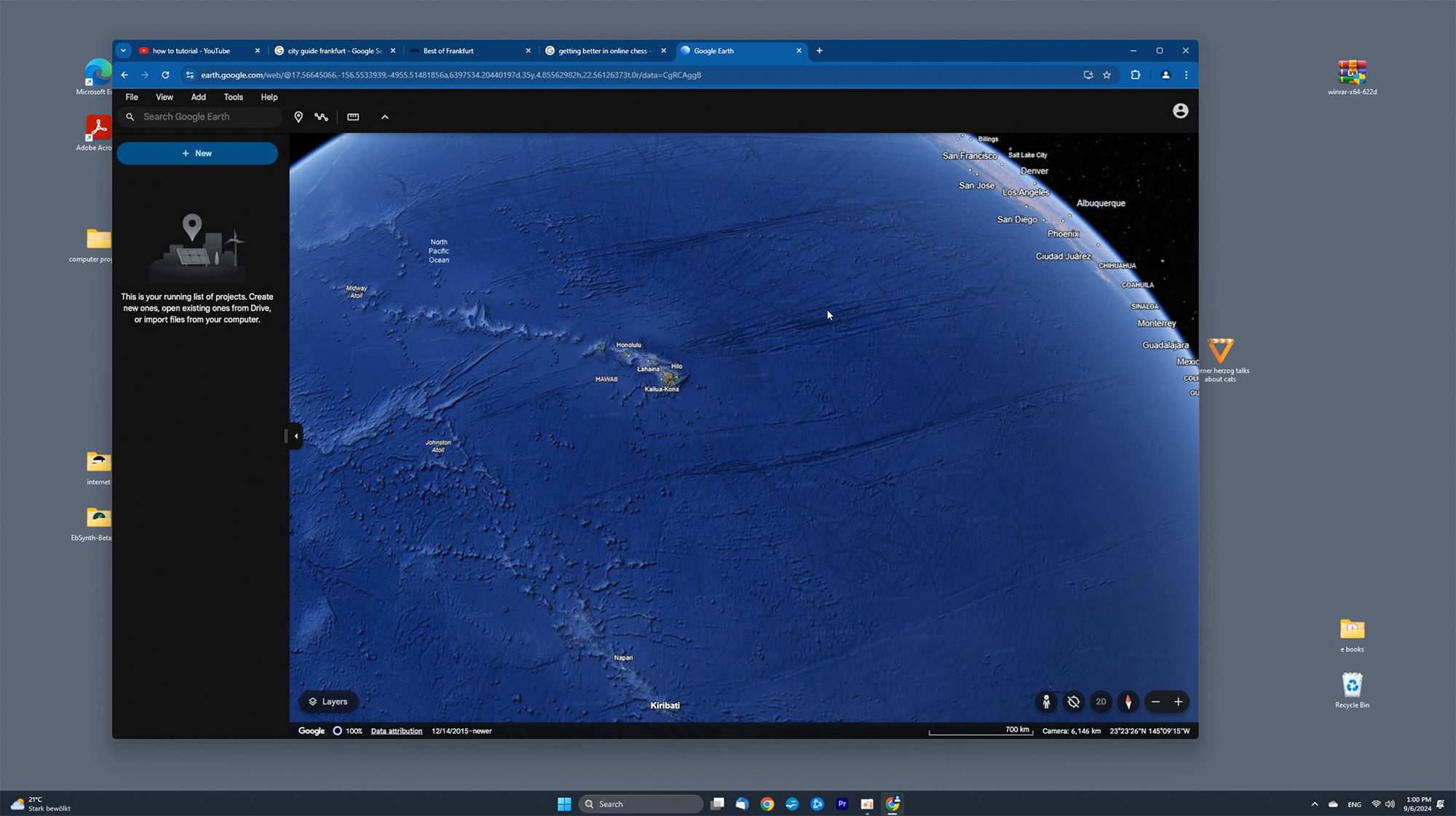Install app icon in address bar
This screenshot has width=1456, height=816.
(1088, 75)
